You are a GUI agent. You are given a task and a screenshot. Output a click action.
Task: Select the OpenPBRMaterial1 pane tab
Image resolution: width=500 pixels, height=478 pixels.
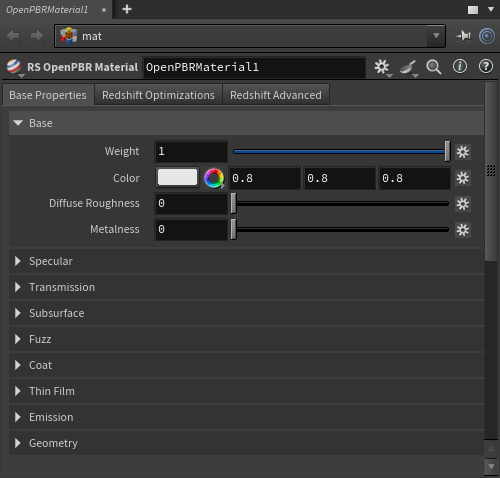pyautogui.click(x=47, y=10)
